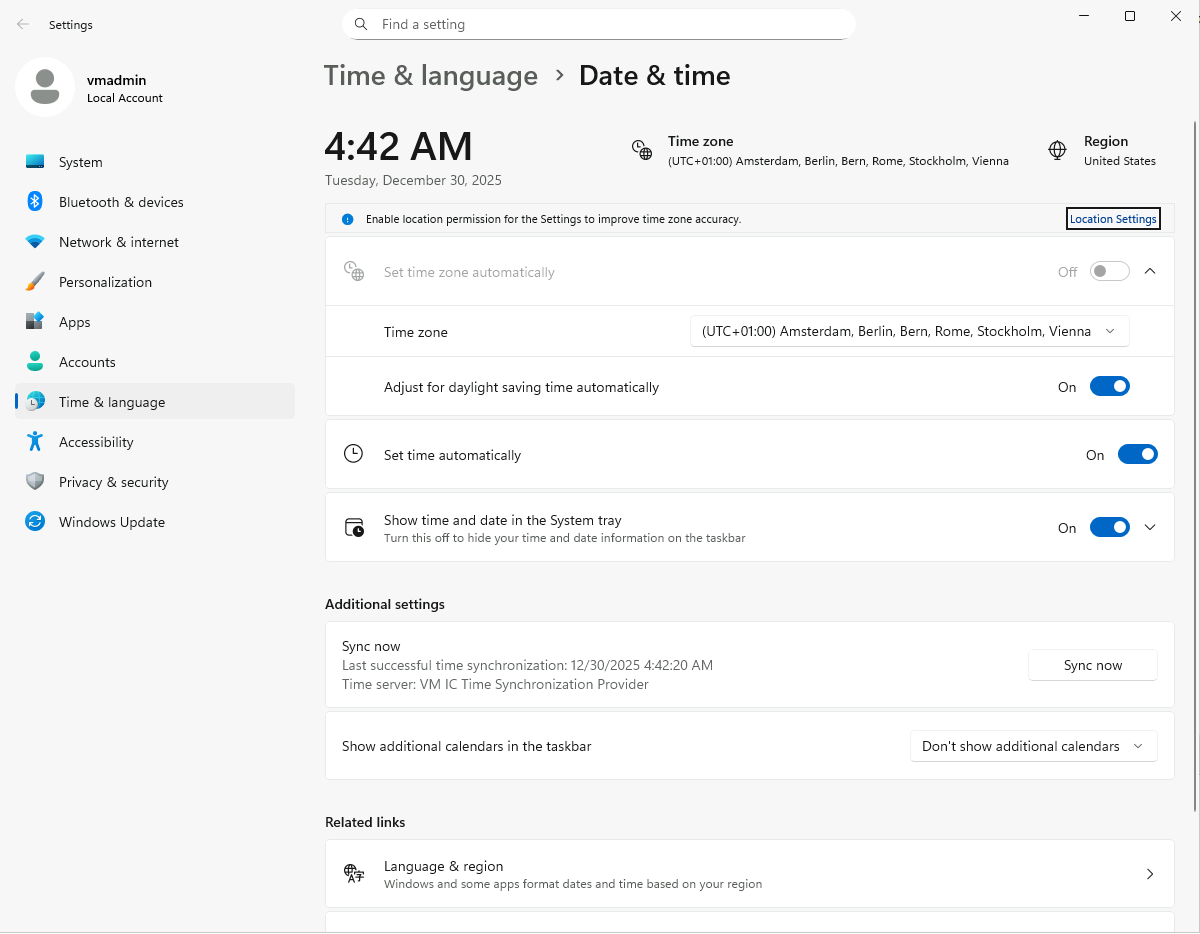
Task: Open Windows Update via its sync icon
Action: tap(35, 522)
